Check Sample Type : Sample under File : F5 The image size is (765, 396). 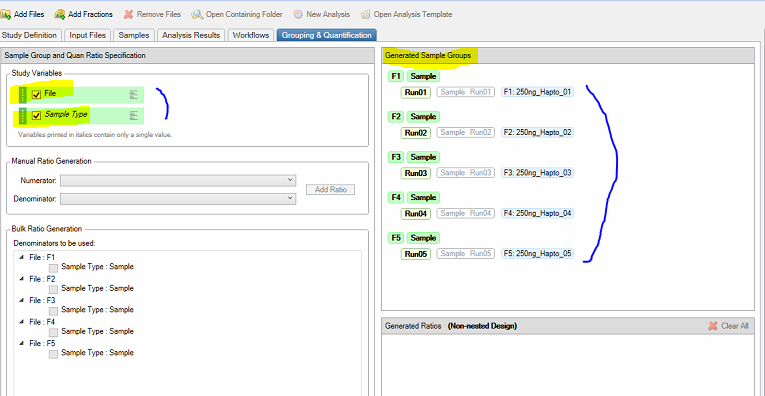click(x=54, y=354)
